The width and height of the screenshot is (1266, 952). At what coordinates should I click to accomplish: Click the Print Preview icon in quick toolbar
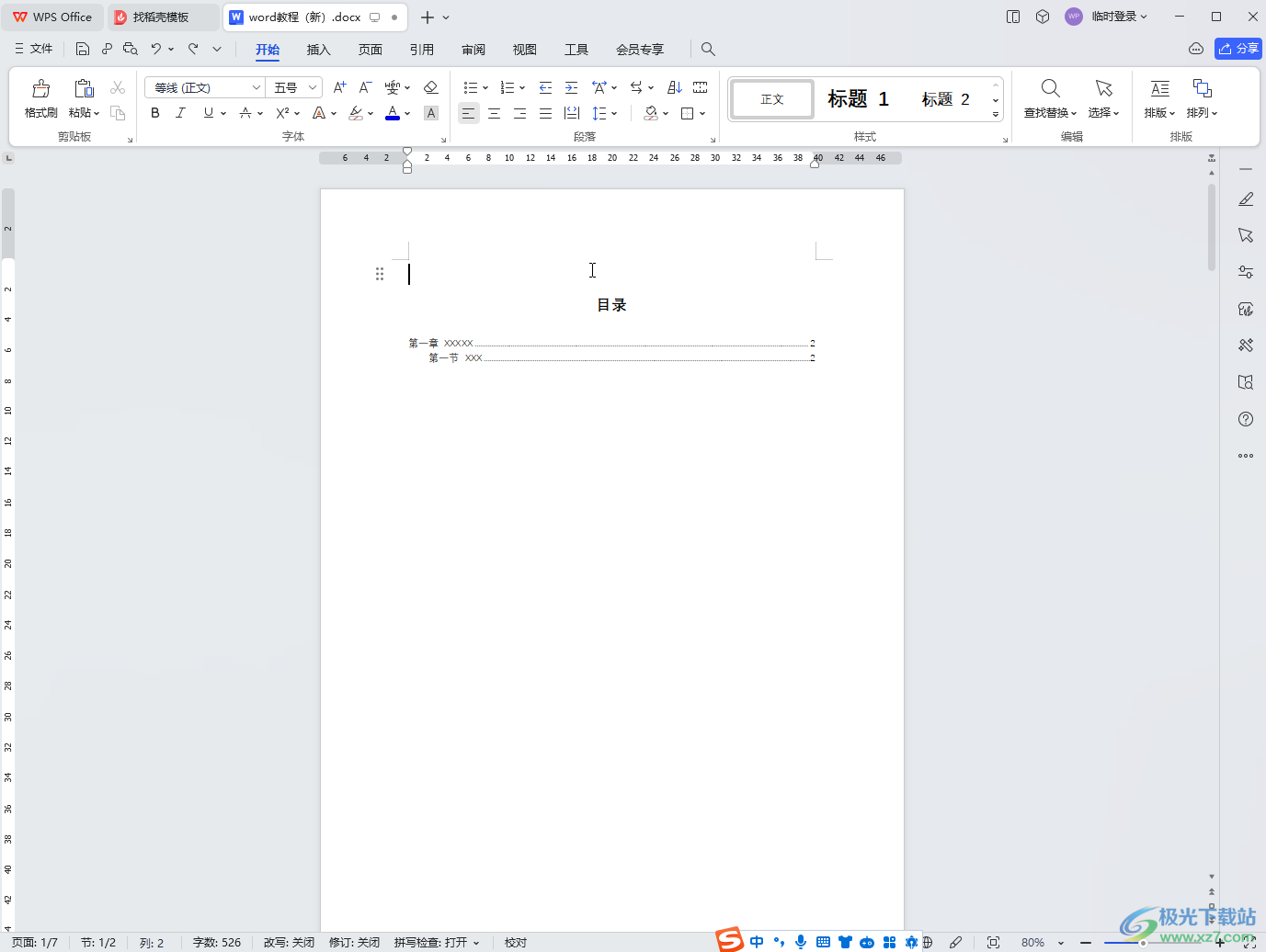tap(131, 49)
